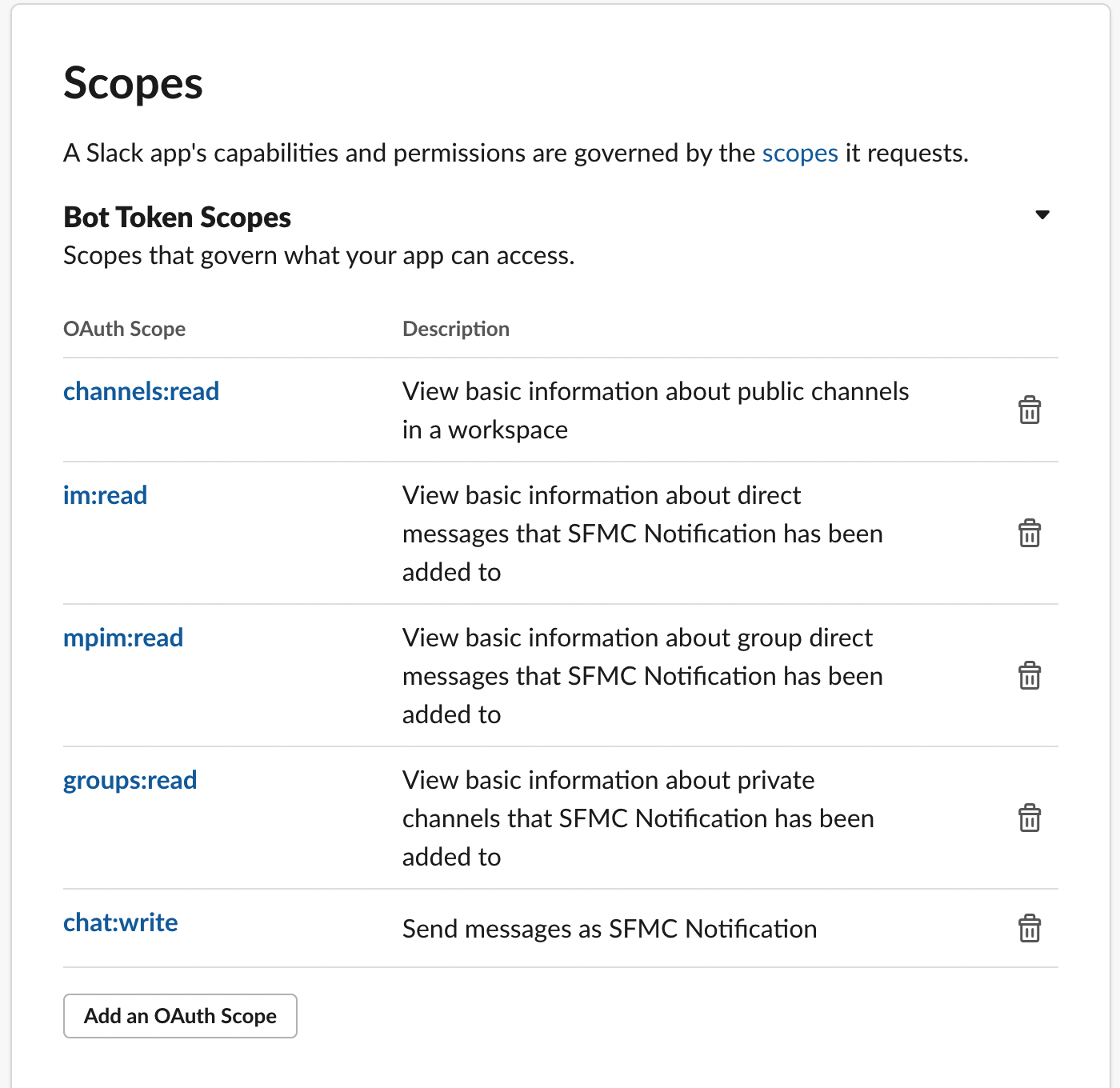Viewport: 1120px width, 1088px height.
Task: Click the 'Send messages as SFMC Notification' description
Action: tap(609, 929)
